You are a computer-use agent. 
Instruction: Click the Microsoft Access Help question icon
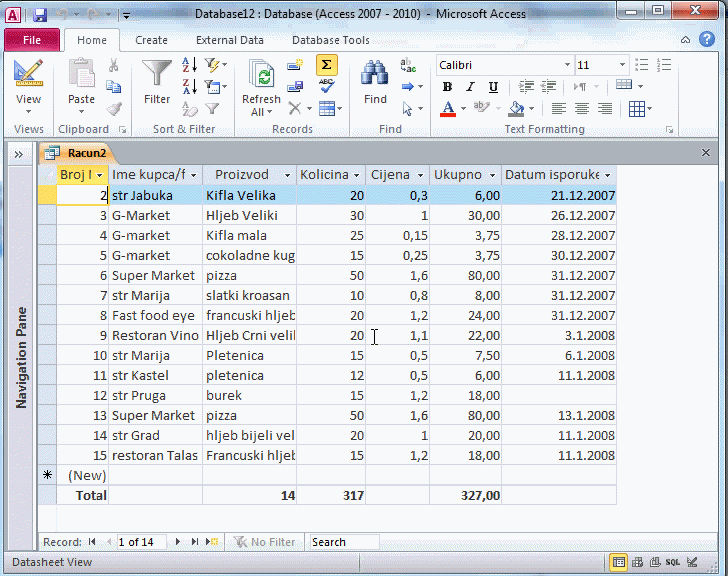point(707,39)
